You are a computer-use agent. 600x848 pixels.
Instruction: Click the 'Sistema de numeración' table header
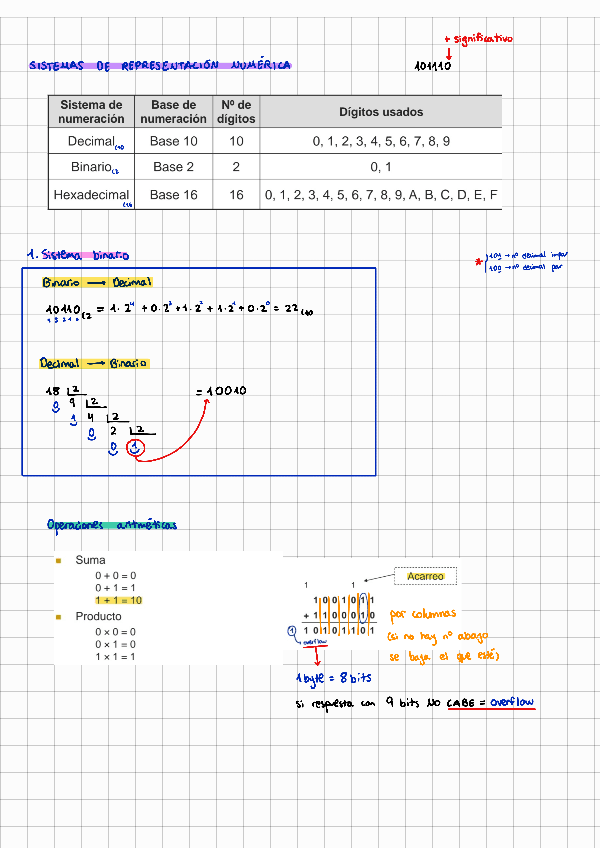91,112
